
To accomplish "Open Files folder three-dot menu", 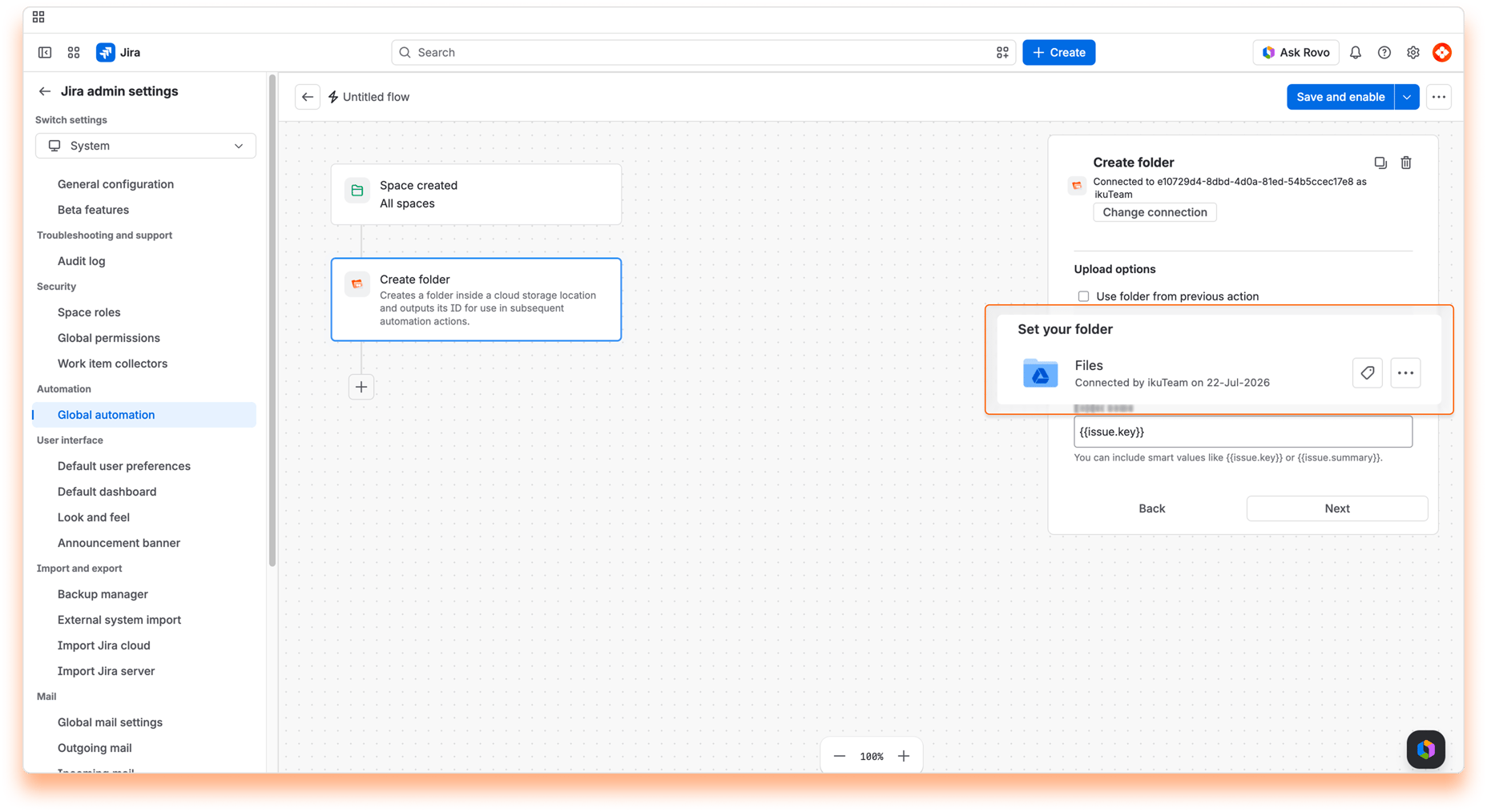I will (x=1405, y=373).
